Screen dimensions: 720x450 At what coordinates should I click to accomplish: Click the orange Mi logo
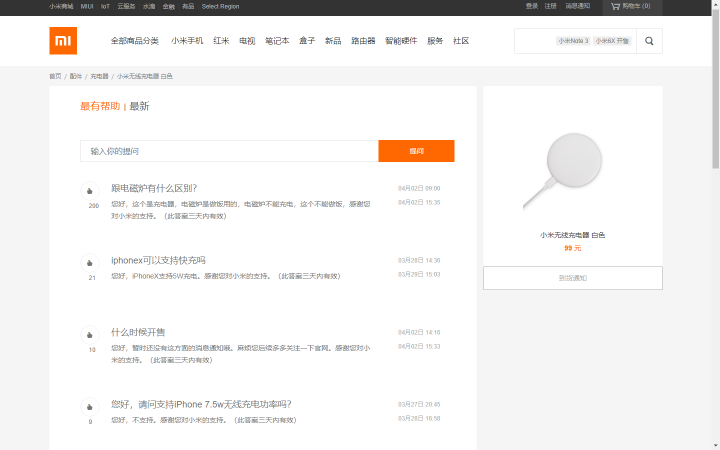(63, 40)
